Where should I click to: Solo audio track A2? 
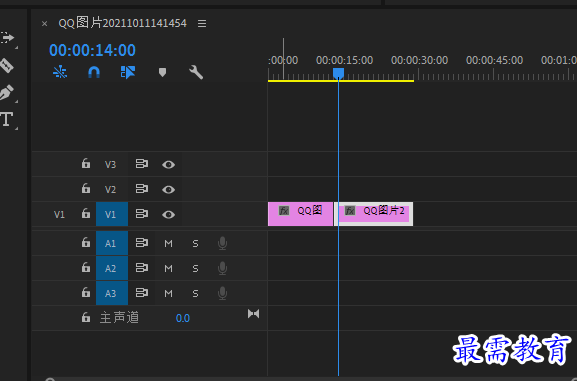[x=195, y=269]
